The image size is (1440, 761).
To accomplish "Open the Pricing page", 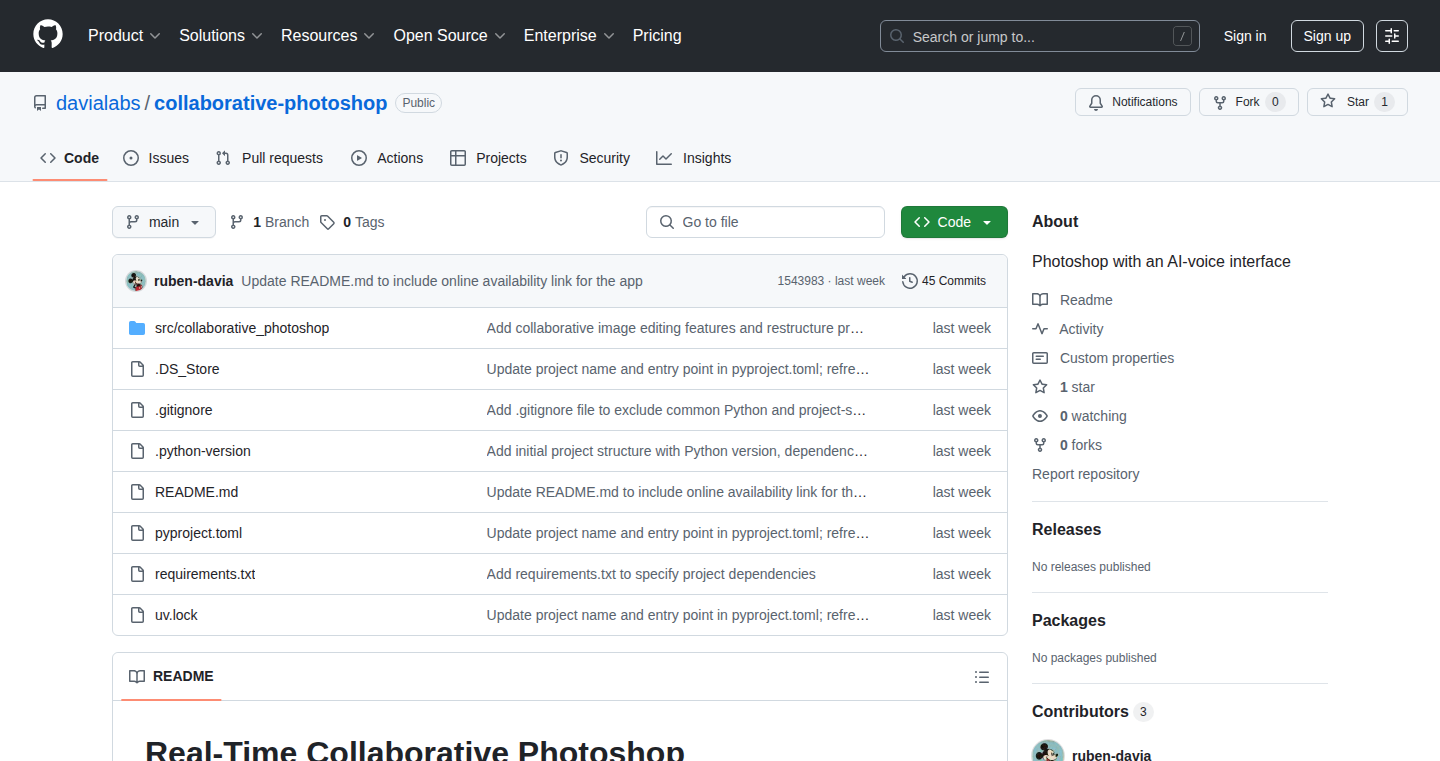I will pos(657,36).
